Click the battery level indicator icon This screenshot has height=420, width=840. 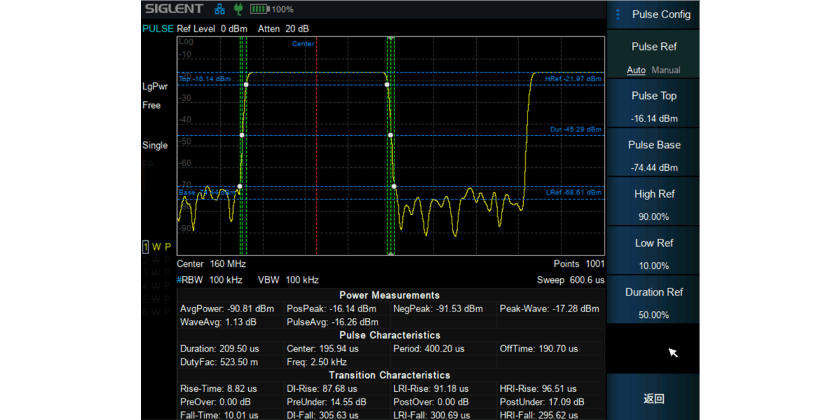pos(260,9)
